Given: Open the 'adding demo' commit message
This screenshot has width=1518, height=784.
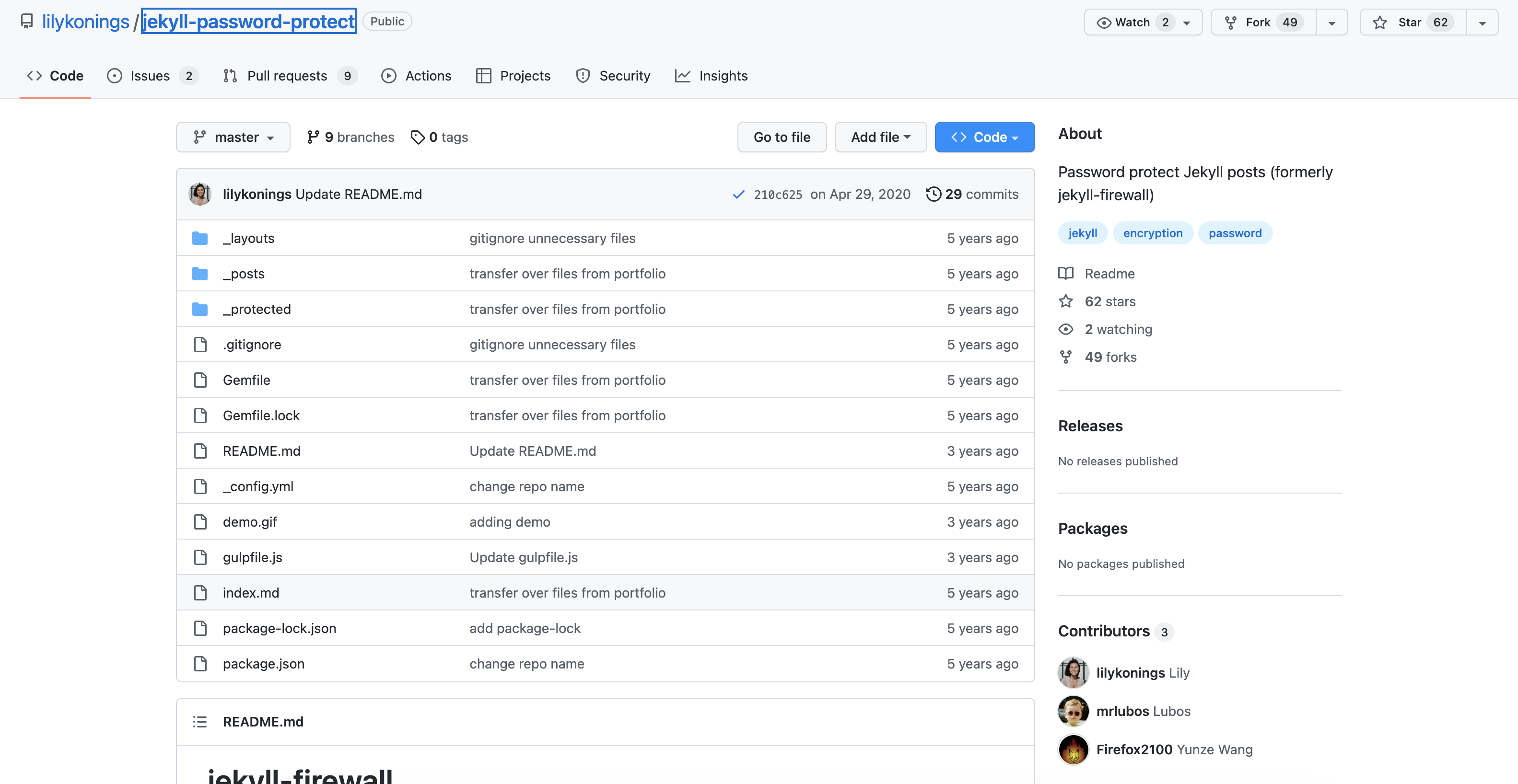Looking at the screenshot, I should point(510,522).
